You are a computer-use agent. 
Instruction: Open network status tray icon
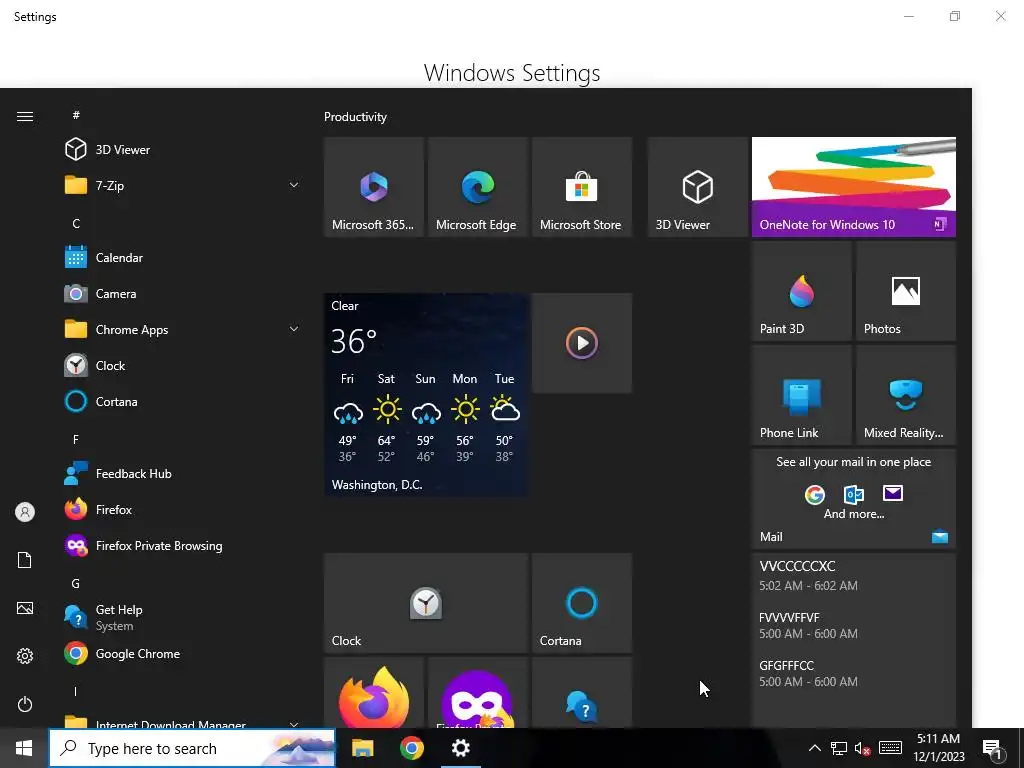click(839, 748)
